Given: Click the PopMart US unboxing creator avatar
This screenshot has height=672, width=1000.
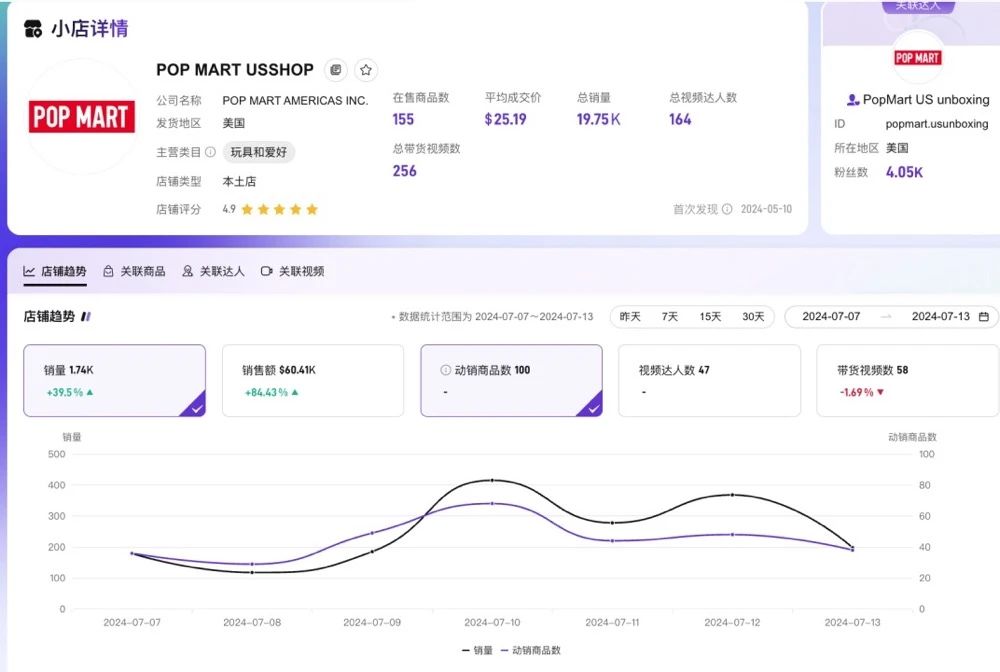Looking at the screenshot, I should 917,58.
